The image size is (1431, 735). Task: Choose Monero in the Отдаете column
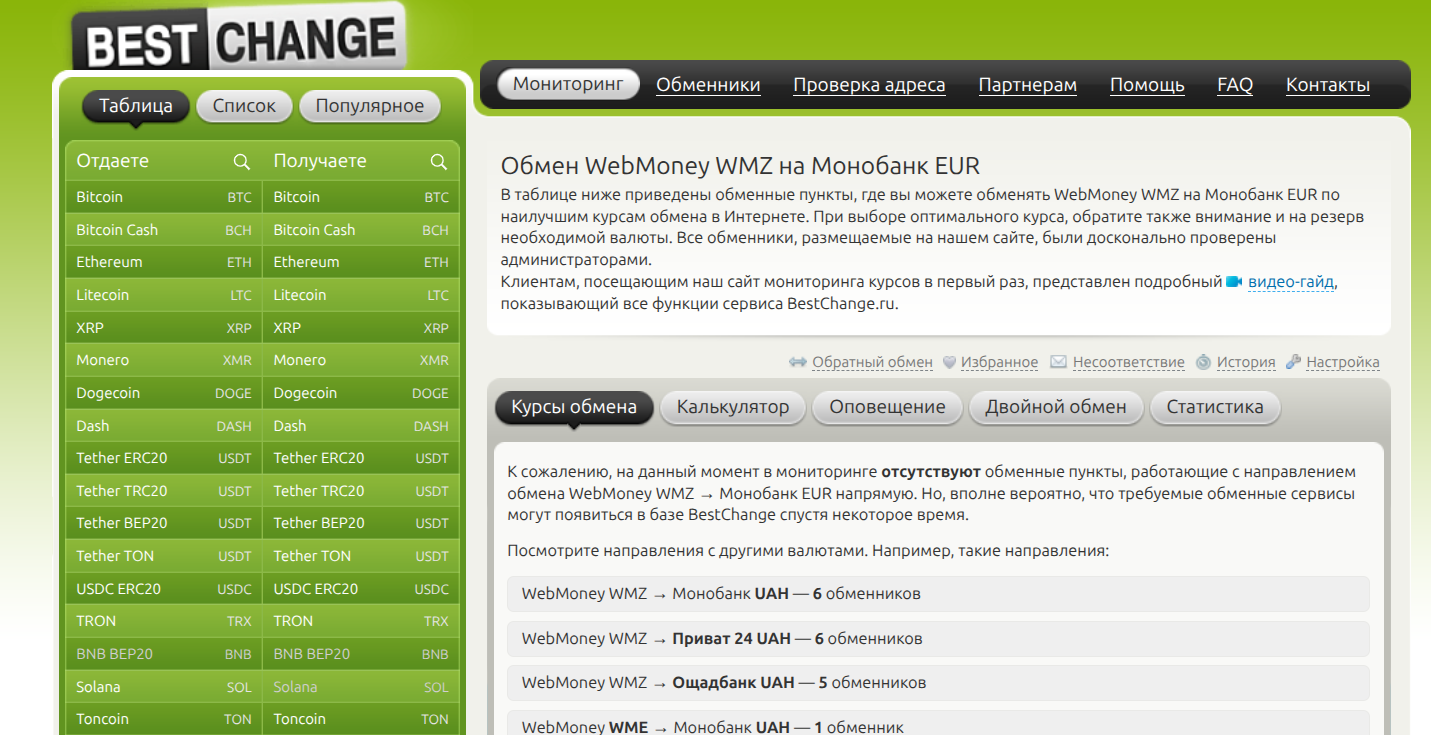164,360
